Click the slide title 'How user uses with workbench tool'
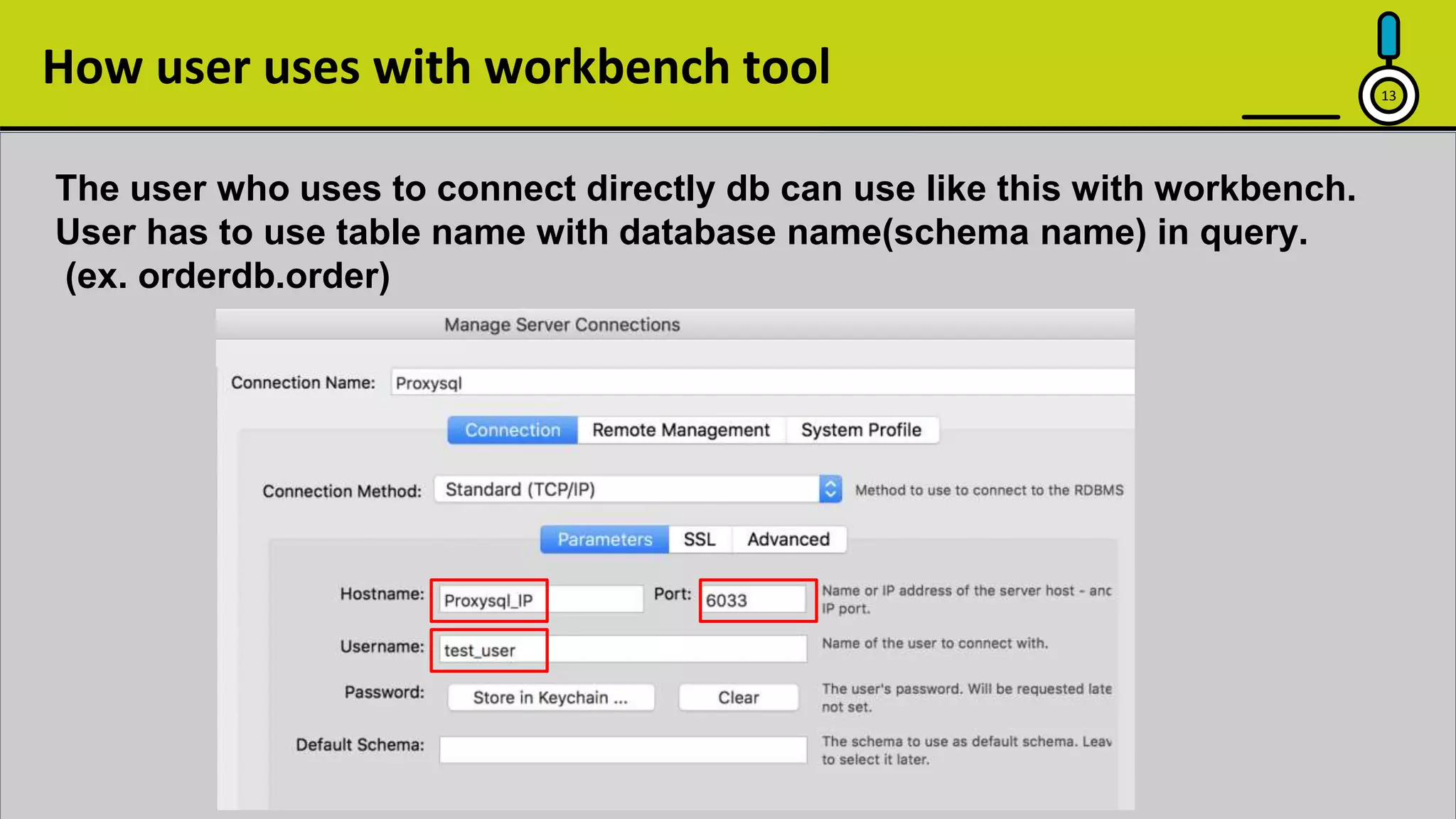This screenshot has height=819, width=1456. [437, 67]
